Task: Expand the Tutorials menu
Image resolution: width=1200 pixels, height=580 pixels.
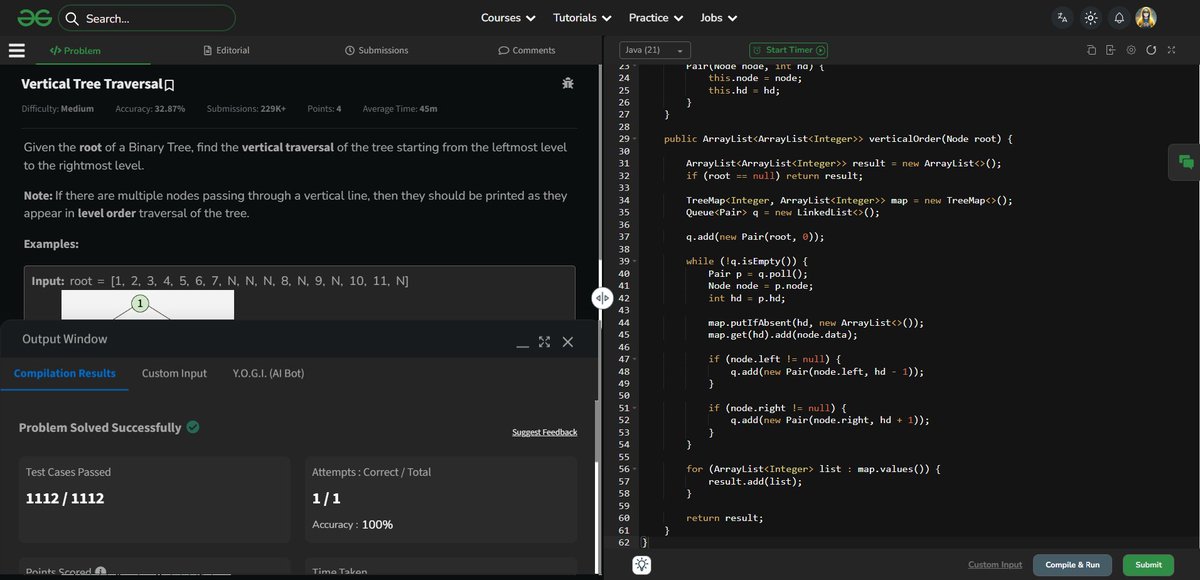Action: point(582,18)
